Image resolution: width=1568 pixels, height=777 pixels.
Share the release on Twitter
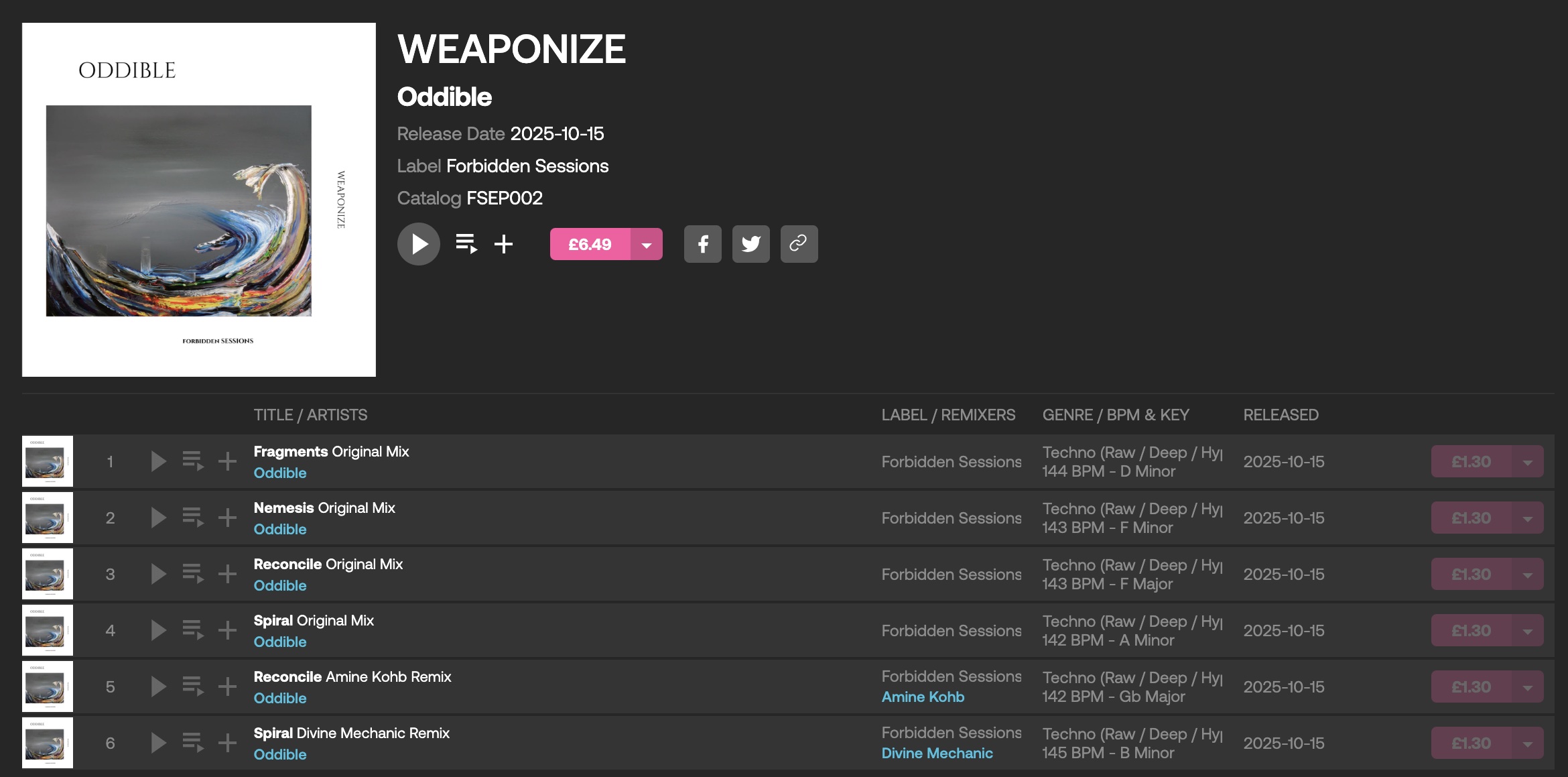point(751,244)
